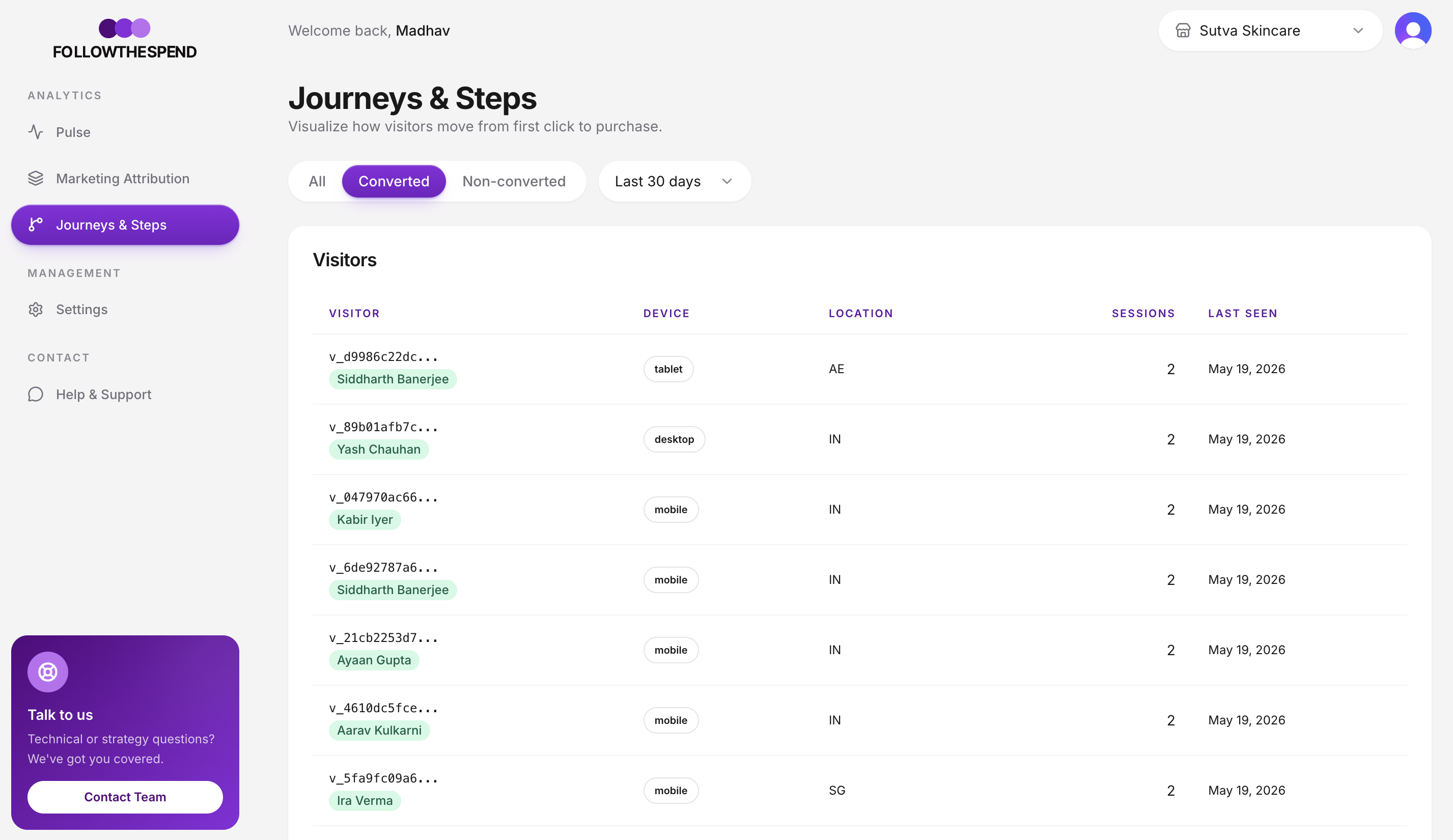Click the SG location cell
Viewport: 1453px width, 840px height.
(836, 791)
